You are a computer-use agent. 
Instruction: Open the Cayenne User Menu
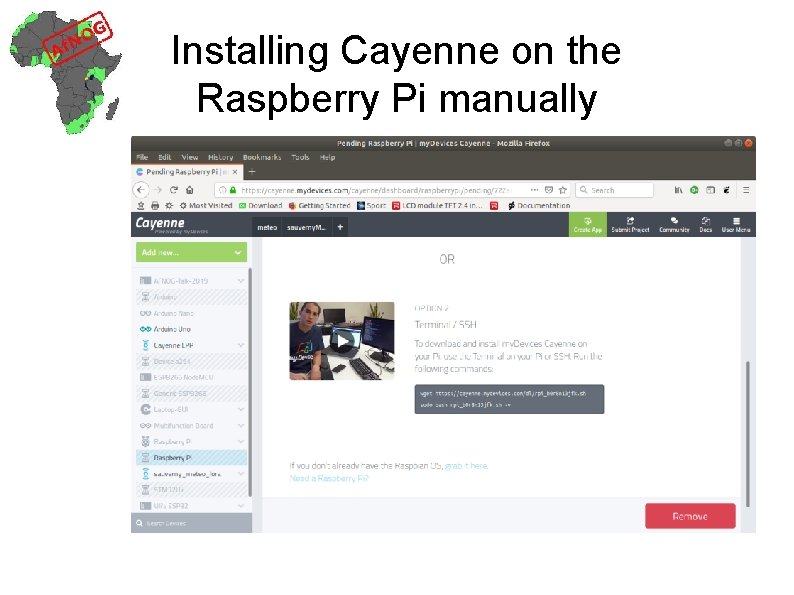736,224
